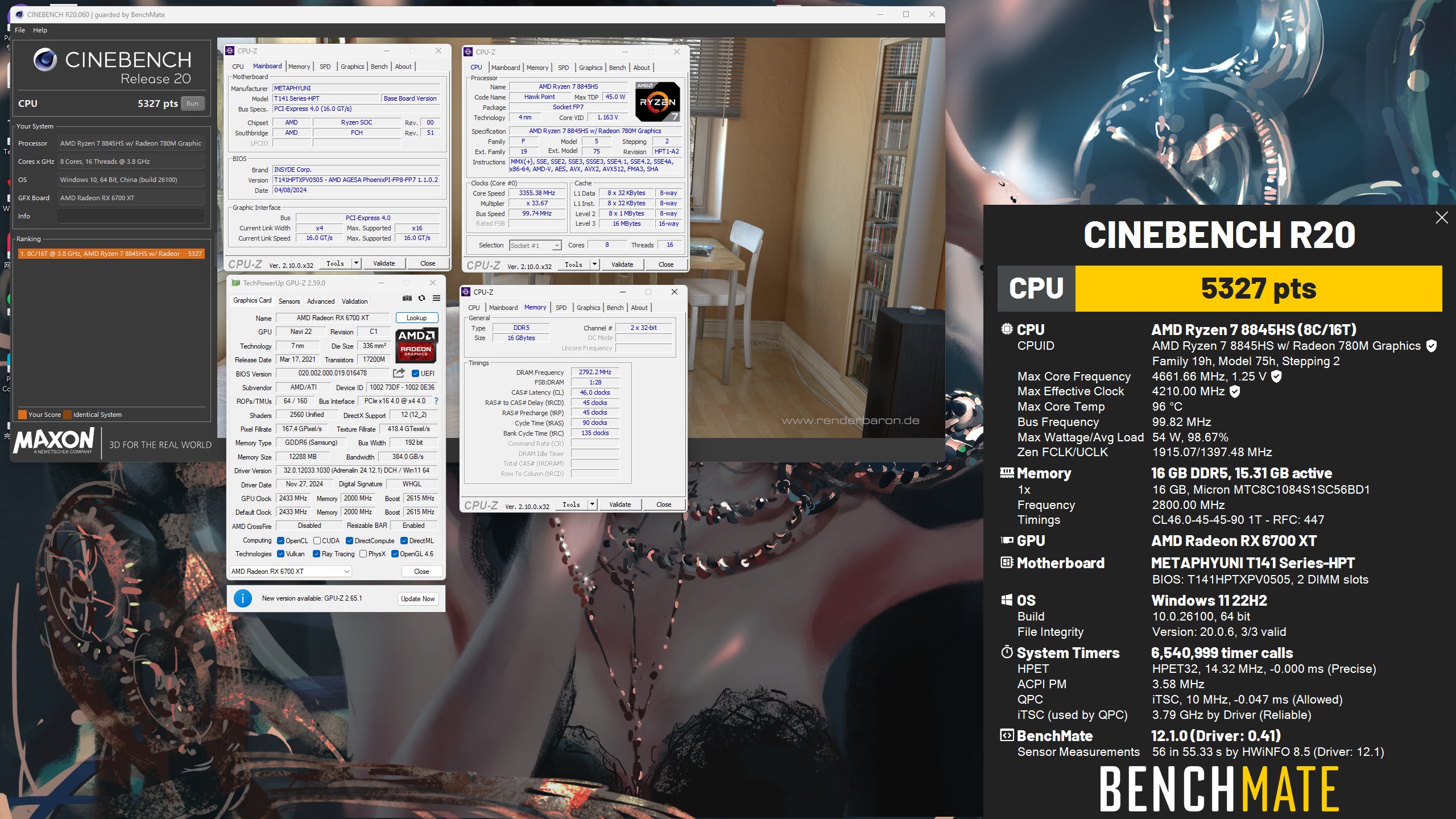Click the Tools button in CPU-Z Memory window

point(572,504)
